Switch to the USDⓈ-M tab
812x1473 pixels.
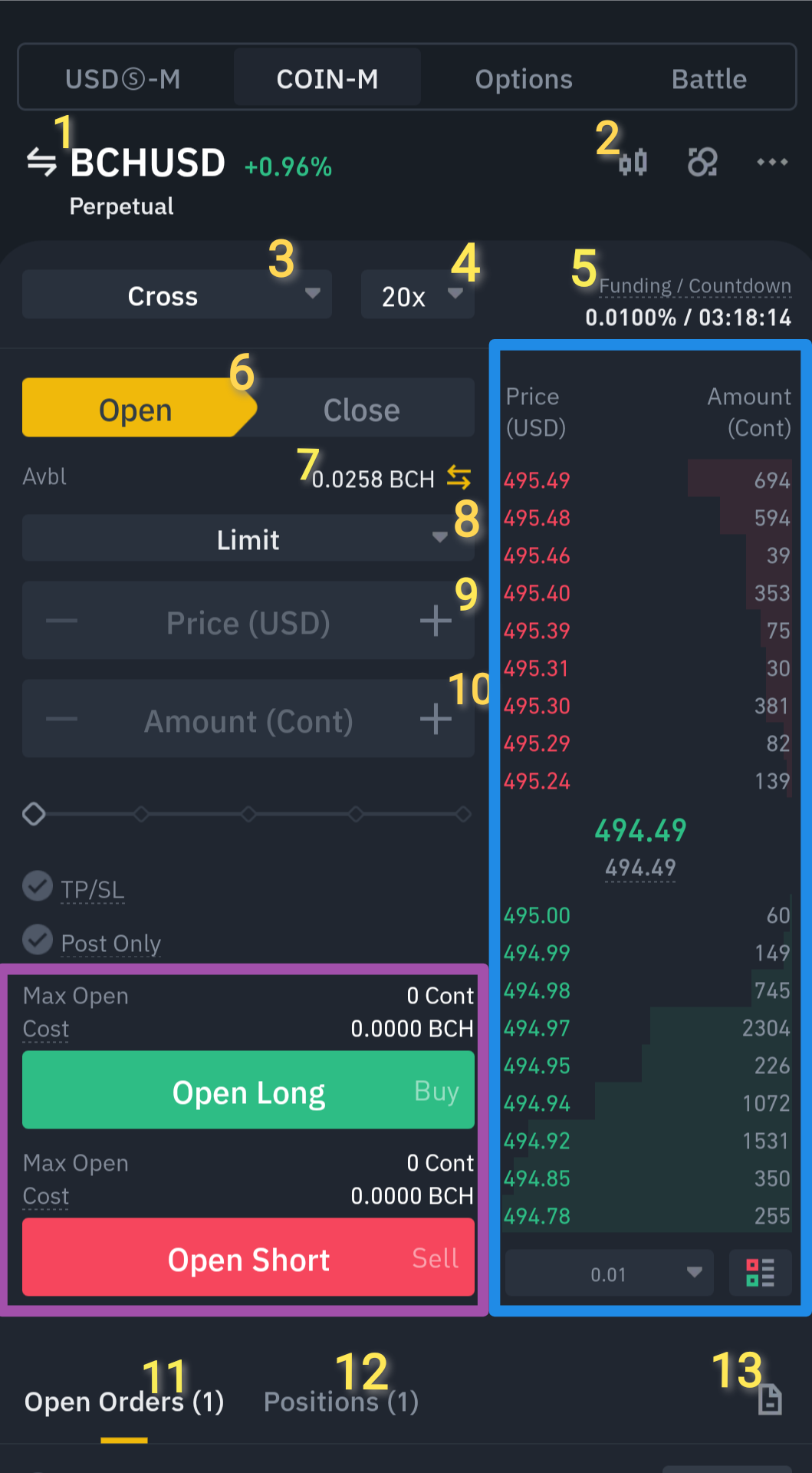(x=123, y=79)
